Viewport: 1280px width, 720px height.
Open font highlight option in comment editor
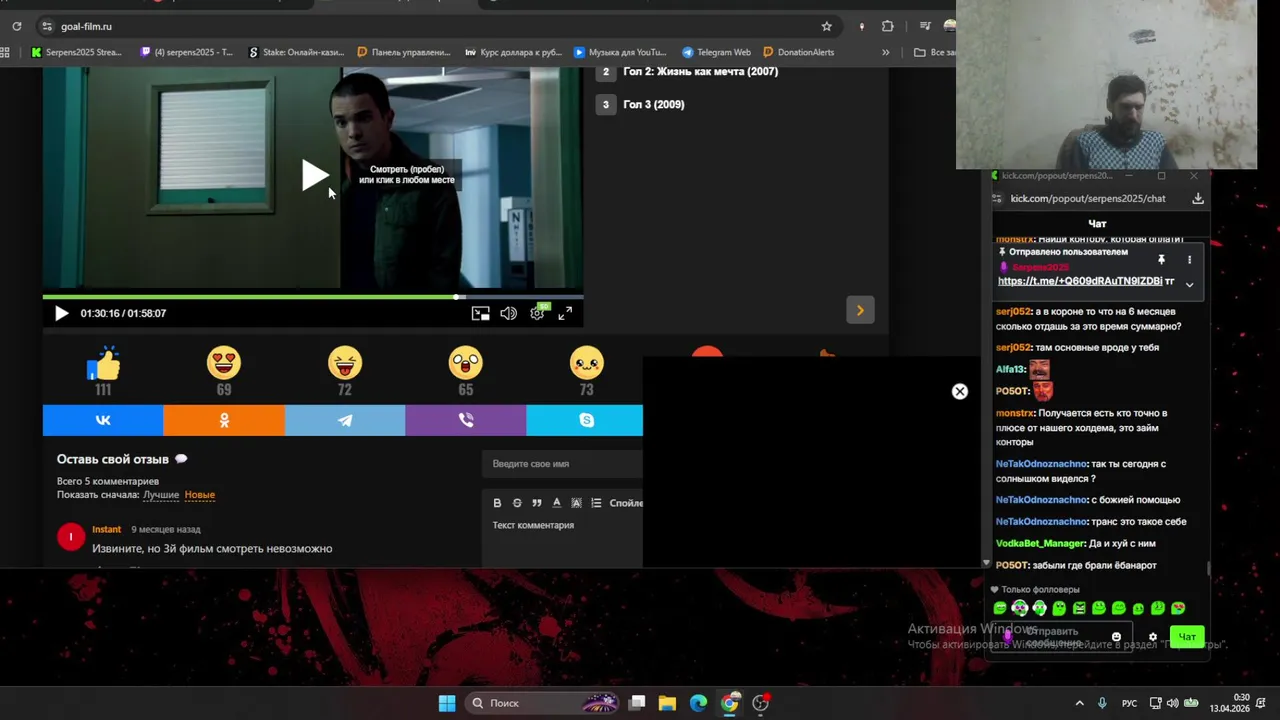coord(576,503)
